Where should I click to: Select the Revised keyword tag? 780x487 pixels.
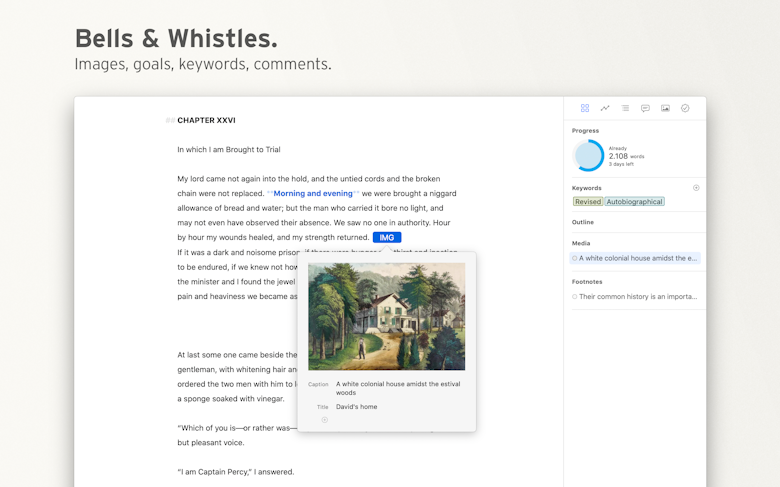[588, 201]
